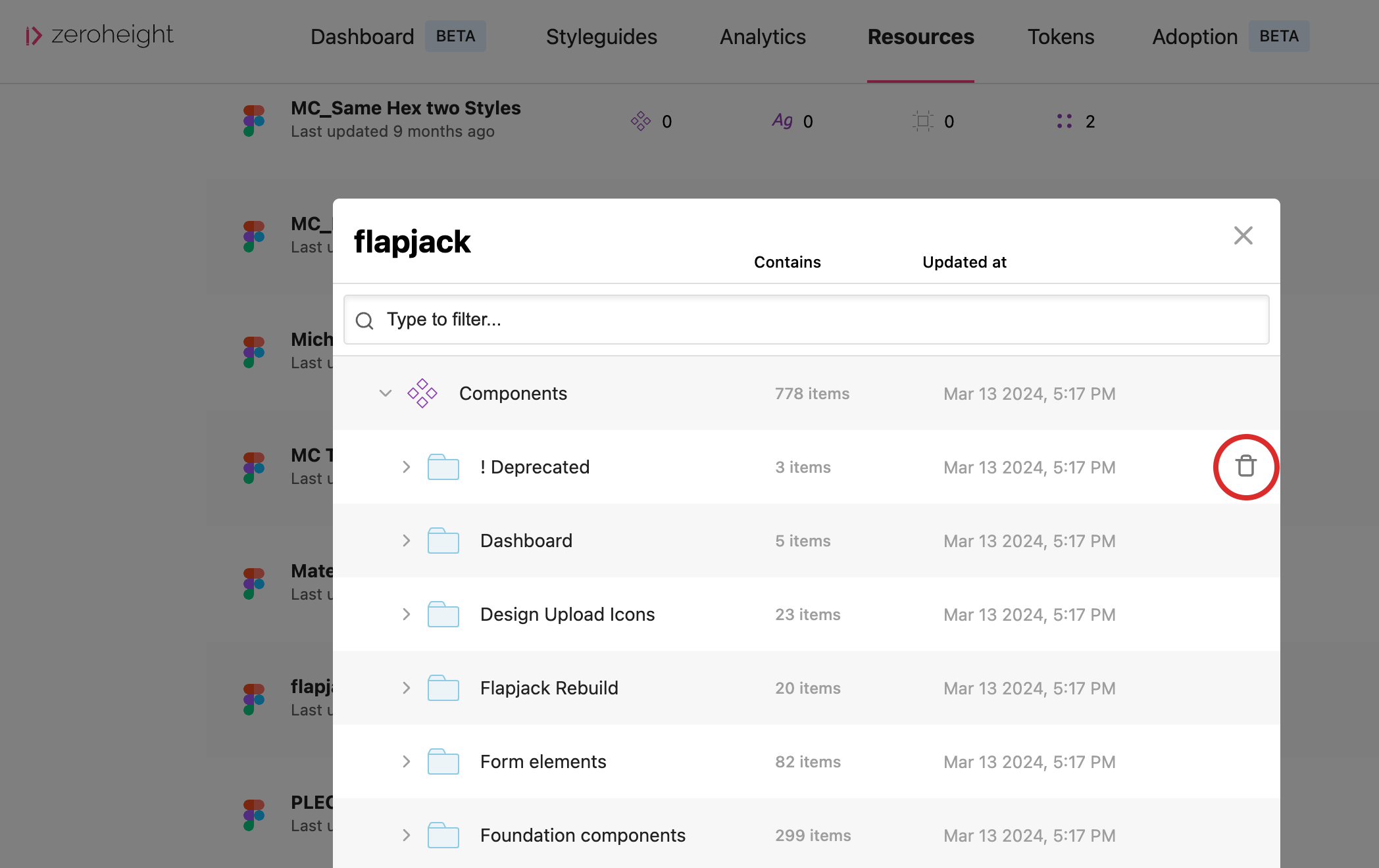Click the search magnifier icon in filter
The height and width of the screenshot is (868, 1379).
[364, 320]
